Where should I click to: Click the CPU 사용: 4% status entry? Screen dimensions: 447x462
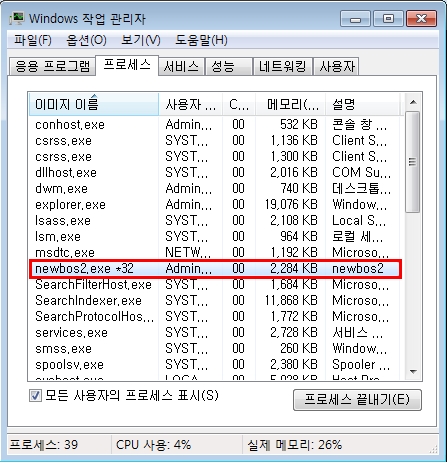[x=153, y=445]
